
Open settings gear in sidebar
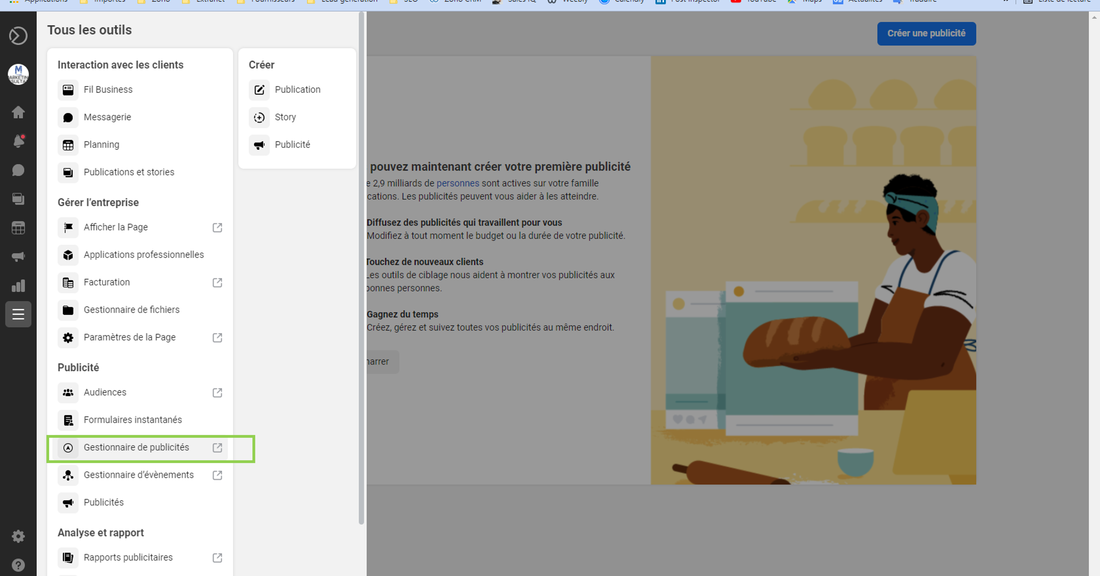[18, 537]
